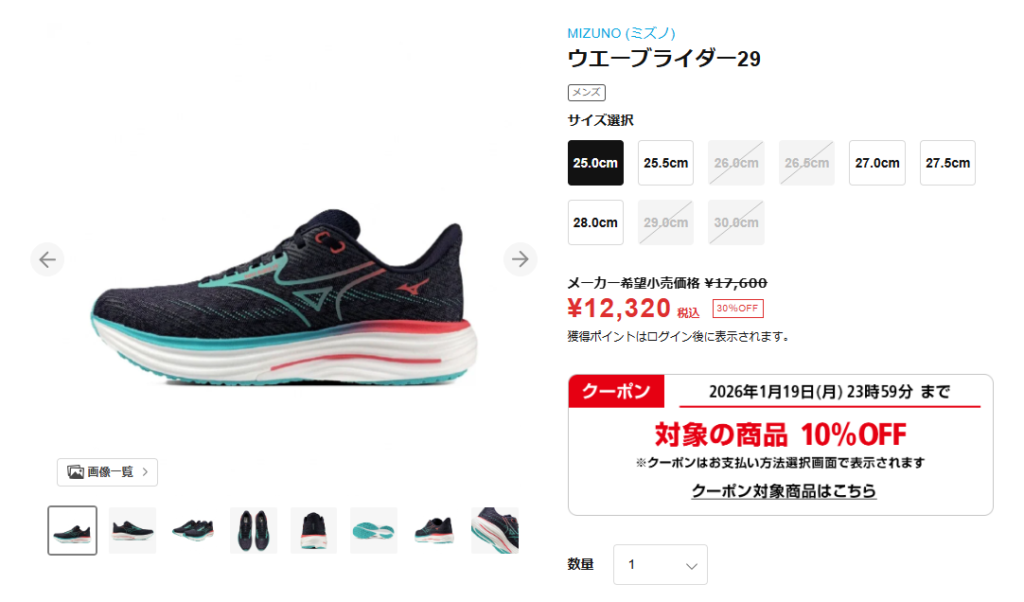Select the thumbnail showing the pair angled
This screenshot has height=602, width=1024.
pyautogui.click(x=193, y=530)
